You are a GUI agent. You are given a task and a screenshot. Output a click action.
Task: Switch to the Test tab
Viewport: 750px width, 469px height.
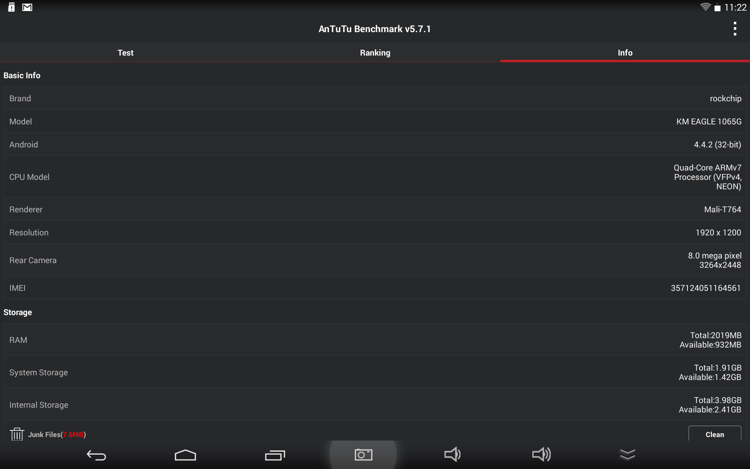(x=125, y=53)
